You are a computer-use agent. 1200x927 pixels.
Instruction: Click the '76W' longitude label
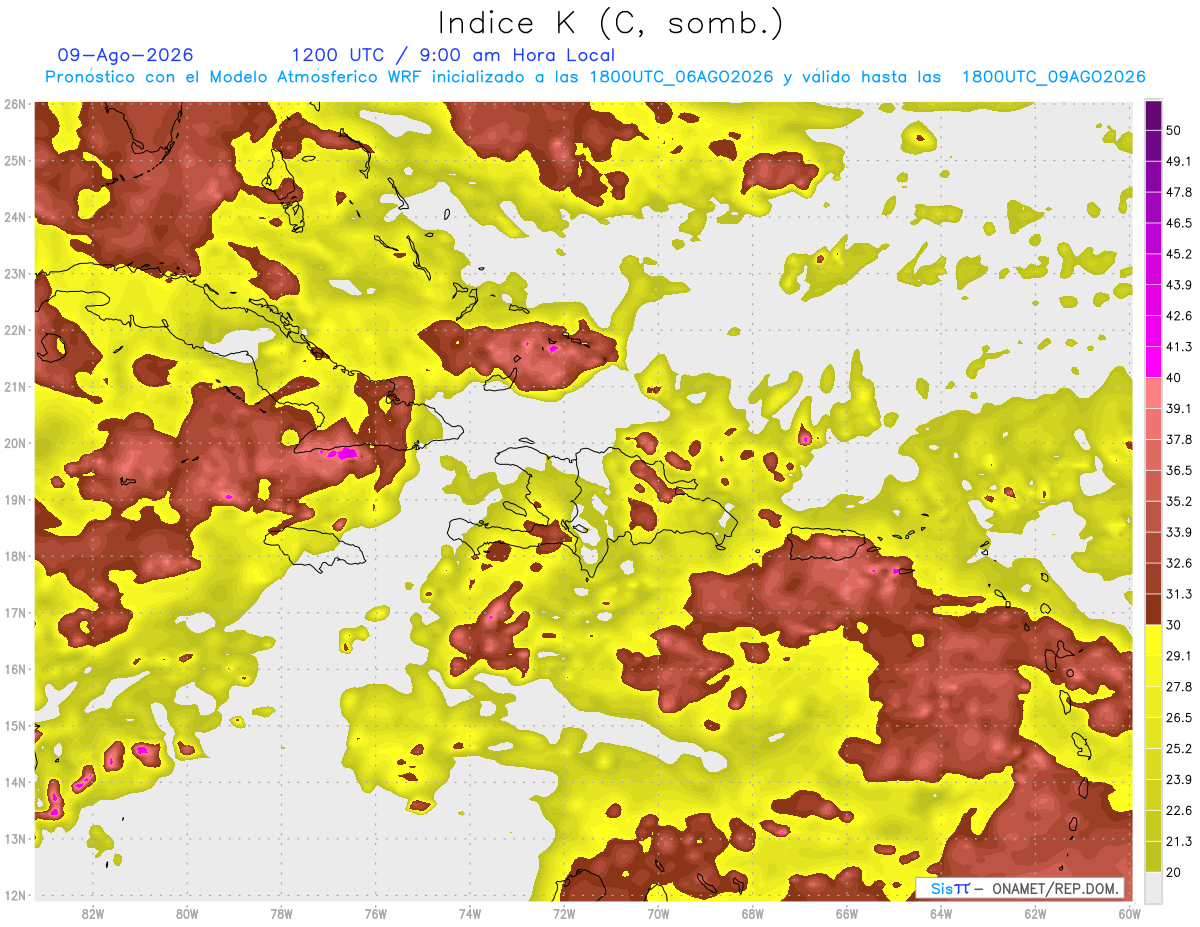[375, 913]
